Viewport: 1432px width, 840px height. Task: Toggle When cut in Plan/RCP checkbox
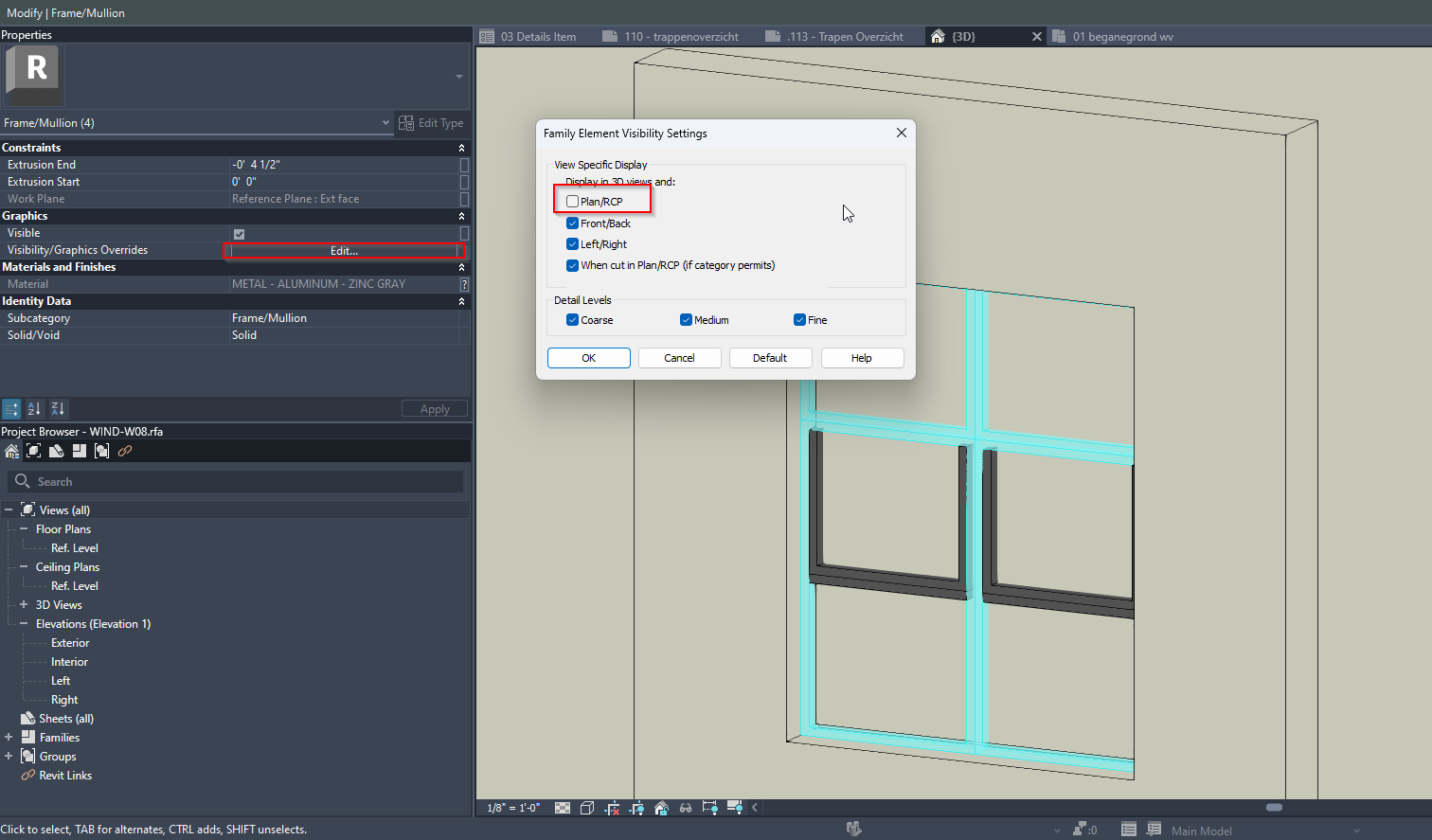pyautogui.click(x=572, y=265)
